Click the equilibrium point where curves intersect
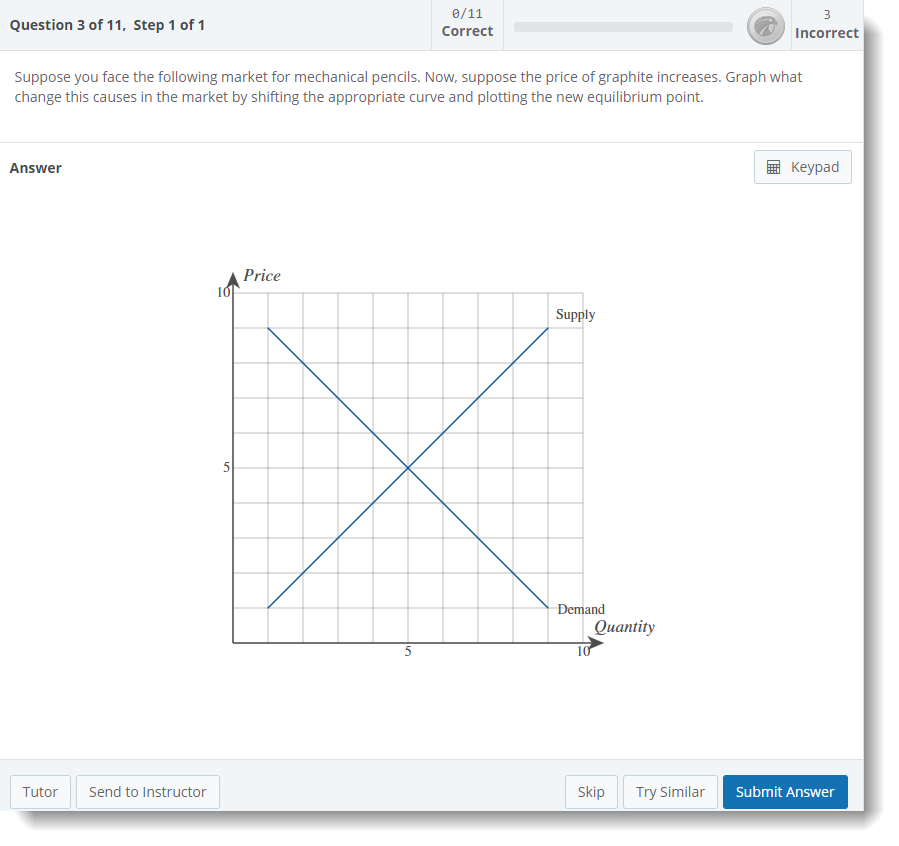The height and width of the screenshot is (846, 899). click(408, 467)
